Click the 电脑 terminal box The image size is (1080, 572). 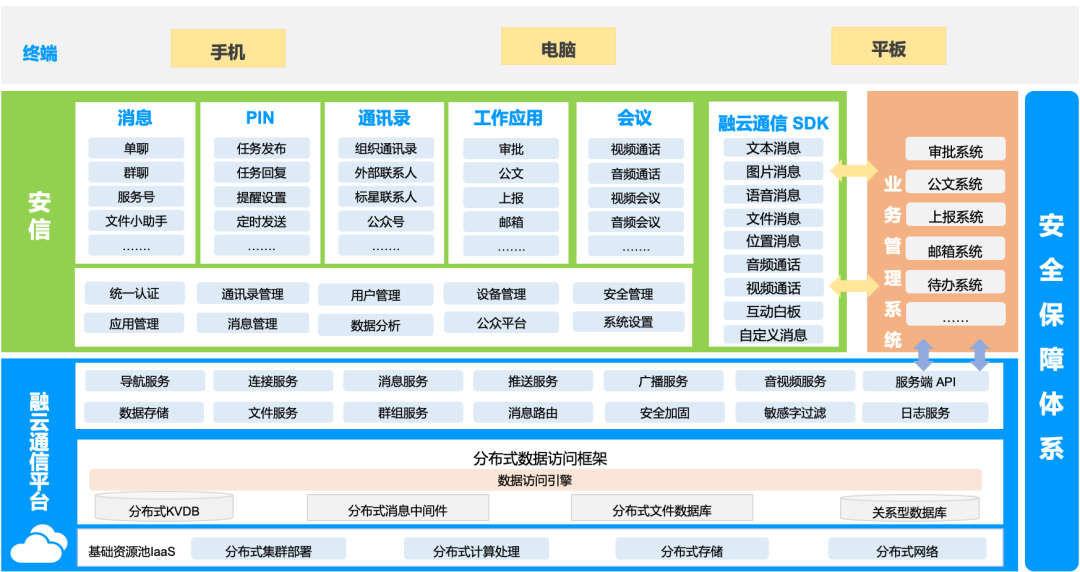(x=558, y=47)
